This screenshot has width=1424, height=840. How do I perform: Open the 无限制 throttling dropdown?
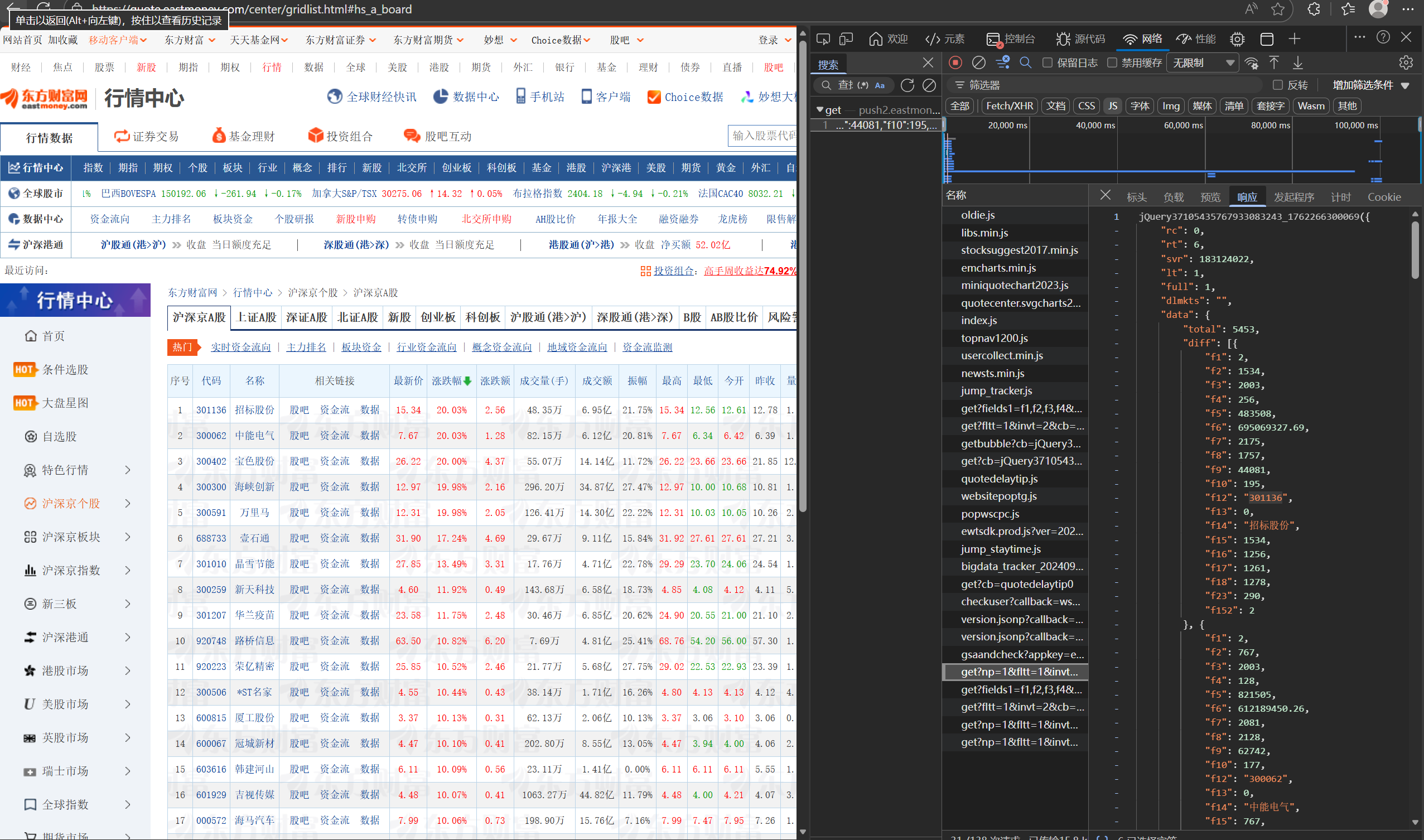pos(1202,63)
